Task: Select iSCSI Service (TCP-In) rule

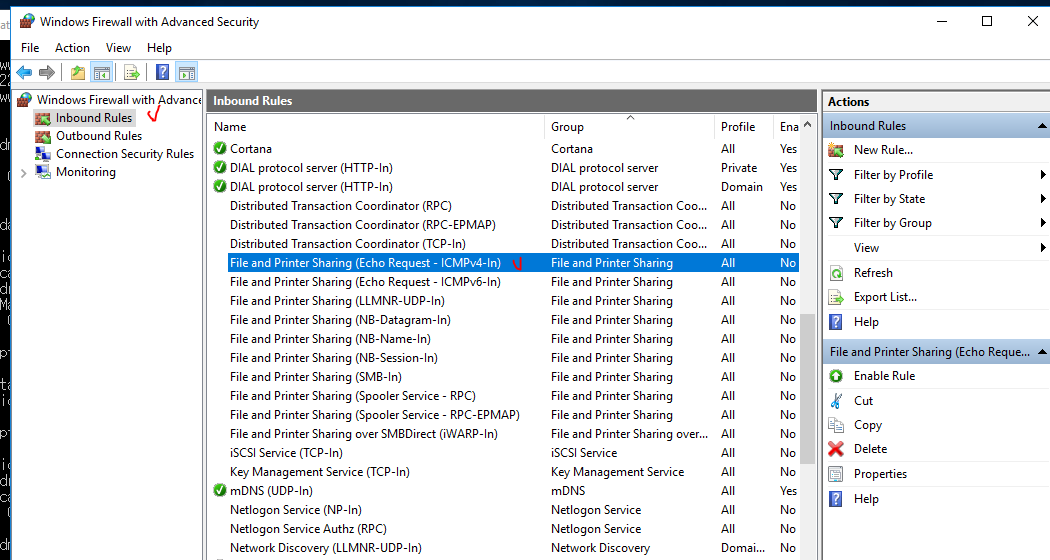Action: [x=287, y=453]
